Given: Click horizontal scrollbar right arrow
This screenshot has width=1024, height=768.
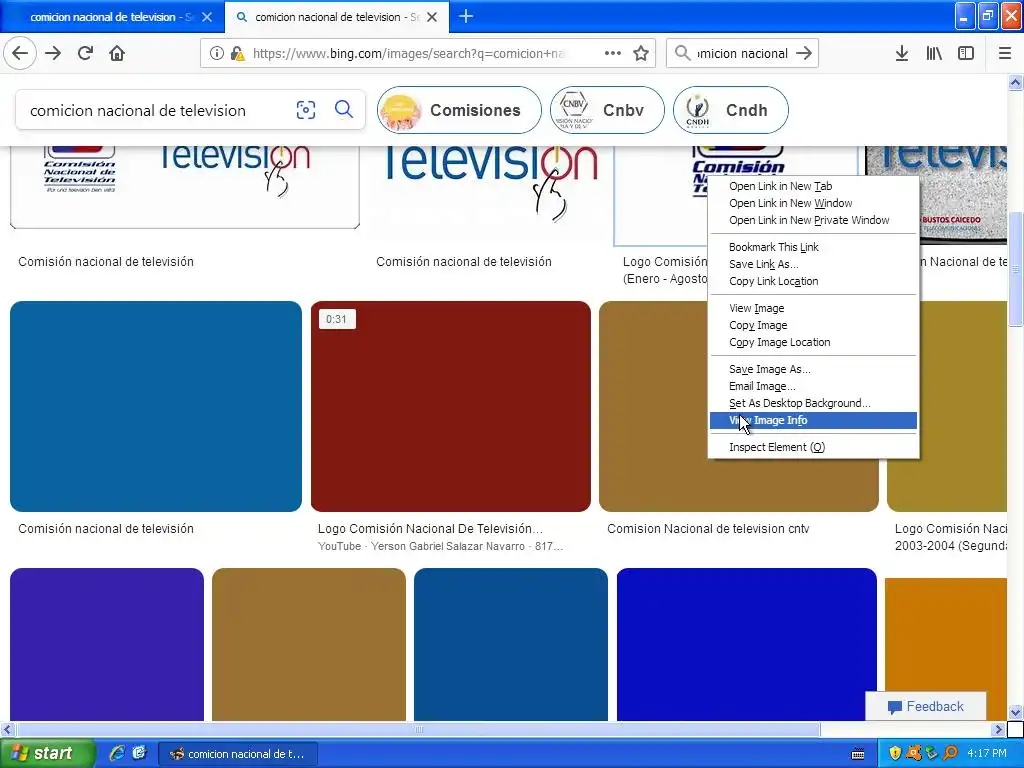Looking at the screenshot, I should [x=999, y=729].
